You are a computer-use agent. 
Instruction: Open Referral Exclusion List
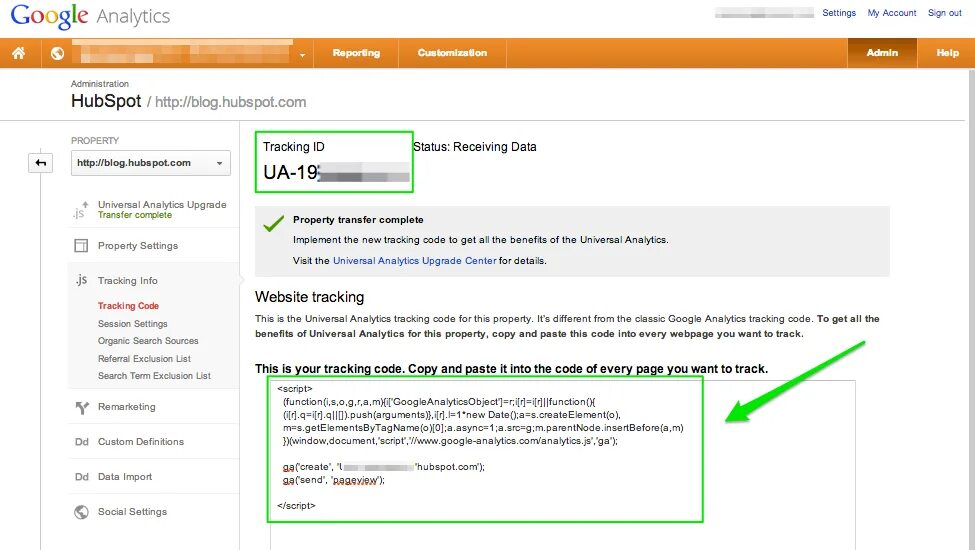[x=144, y=359]
